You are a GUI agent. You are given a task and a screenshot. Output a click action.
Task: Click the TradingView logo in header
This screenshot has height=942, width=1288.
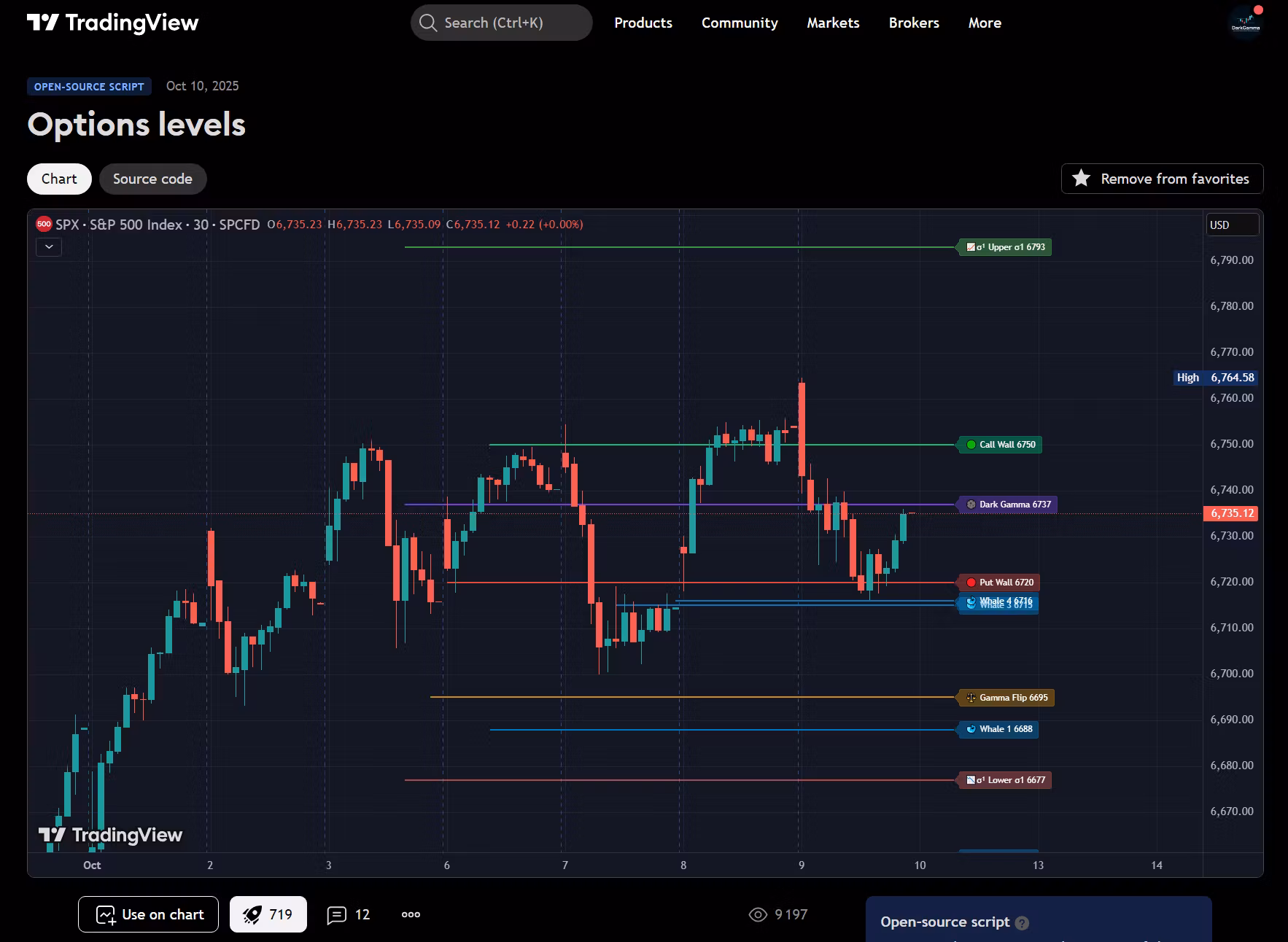pos(112,23)
